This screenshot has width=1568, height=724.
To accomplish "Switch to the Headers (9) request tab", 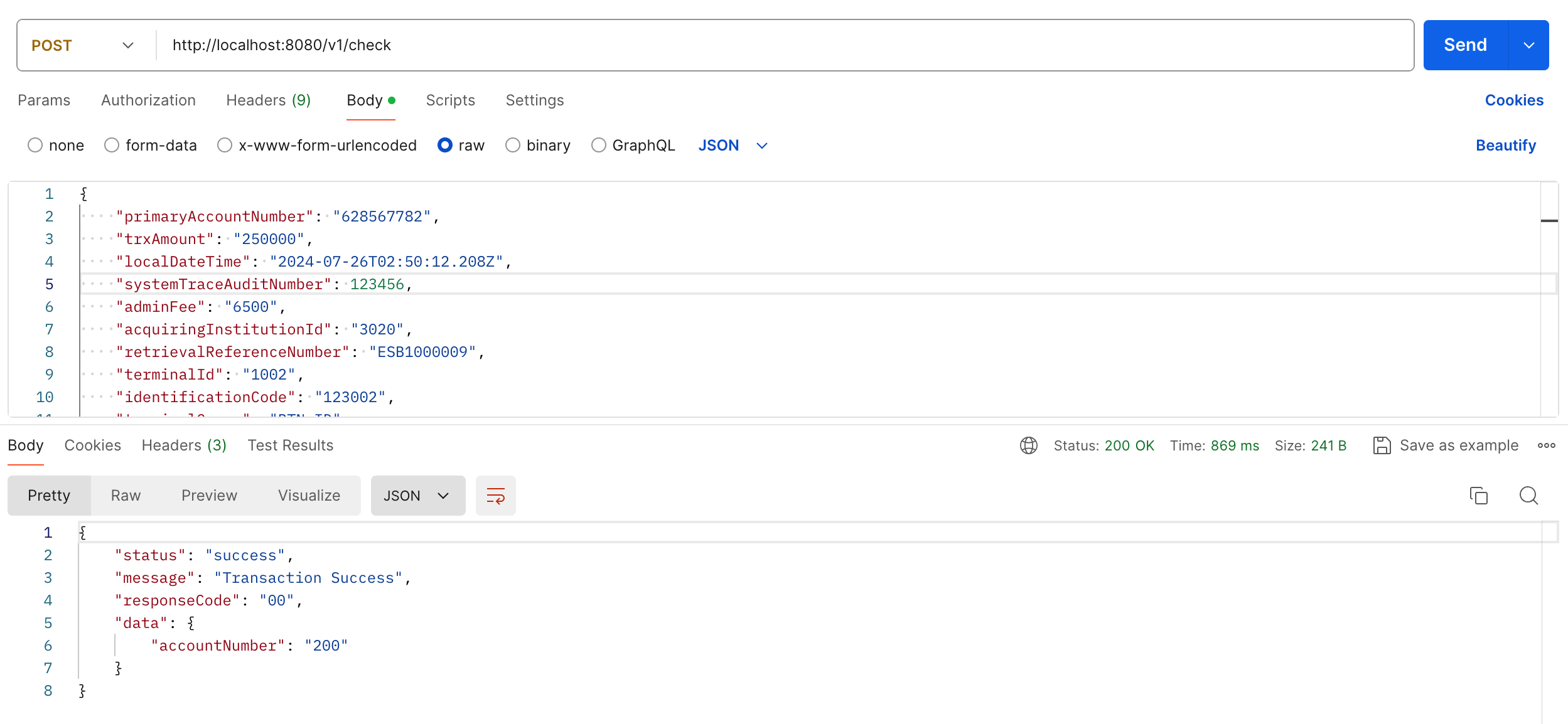I will pos(269,100).
